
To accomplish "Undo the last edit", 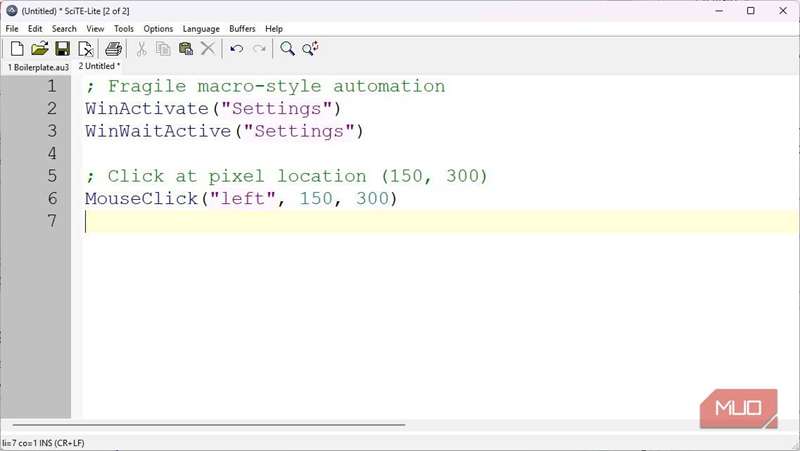I will (237, 48).
